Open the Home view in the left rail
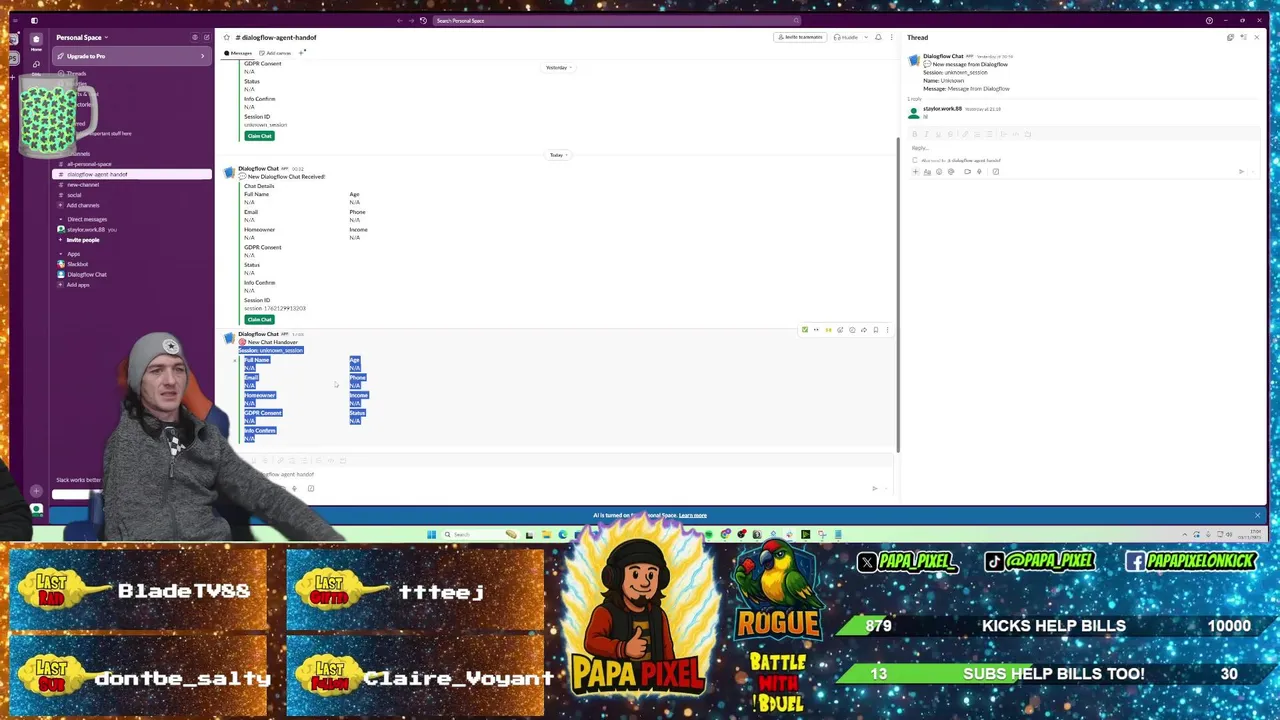 coord(36,41)
